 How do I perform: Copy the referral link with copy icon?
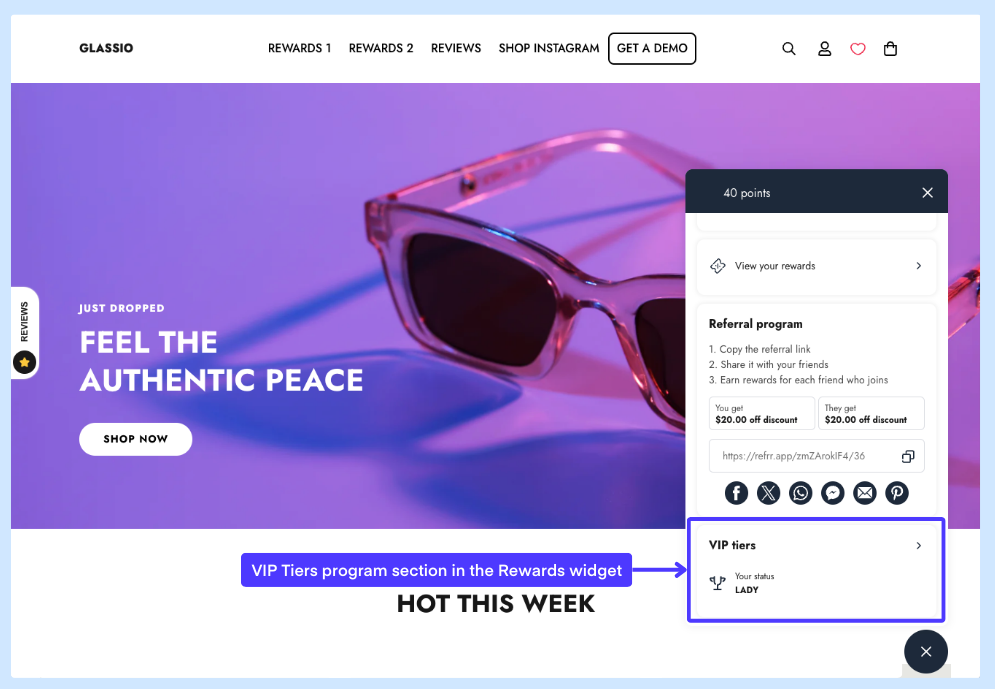click(x=908, y=456)
